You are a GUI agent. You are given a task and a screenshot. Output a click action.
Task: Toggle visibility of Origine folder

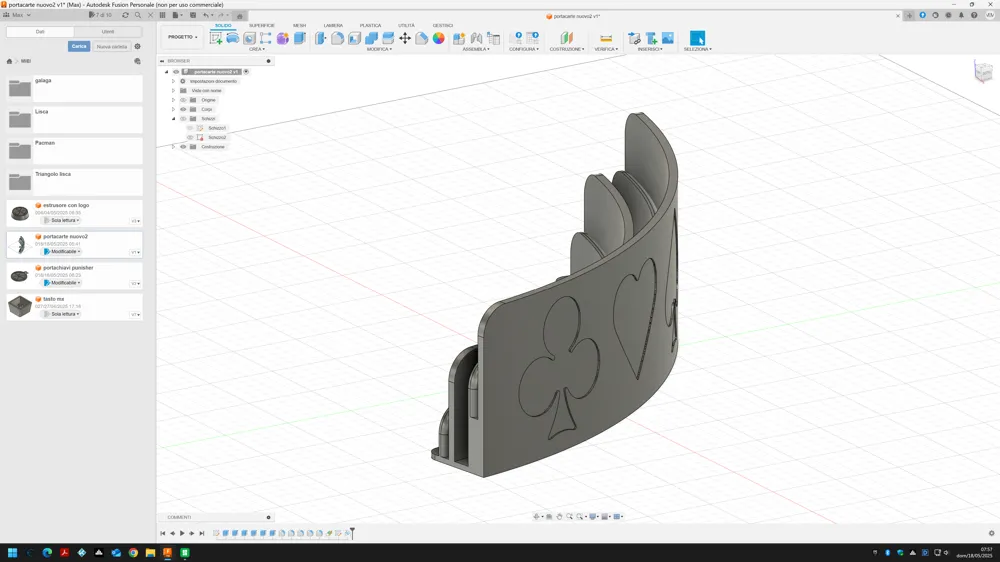point(183,100)
